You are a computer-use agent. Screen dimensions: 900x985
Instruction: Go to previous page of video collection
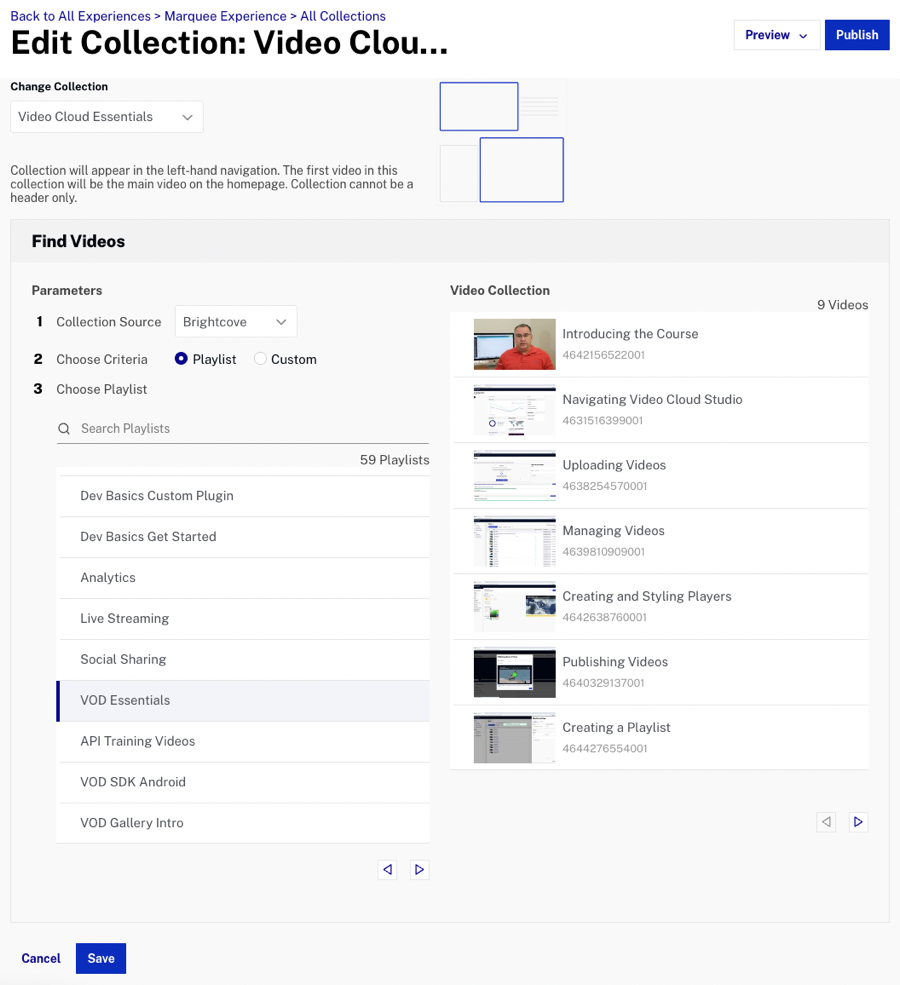click(x=826, y=822)
